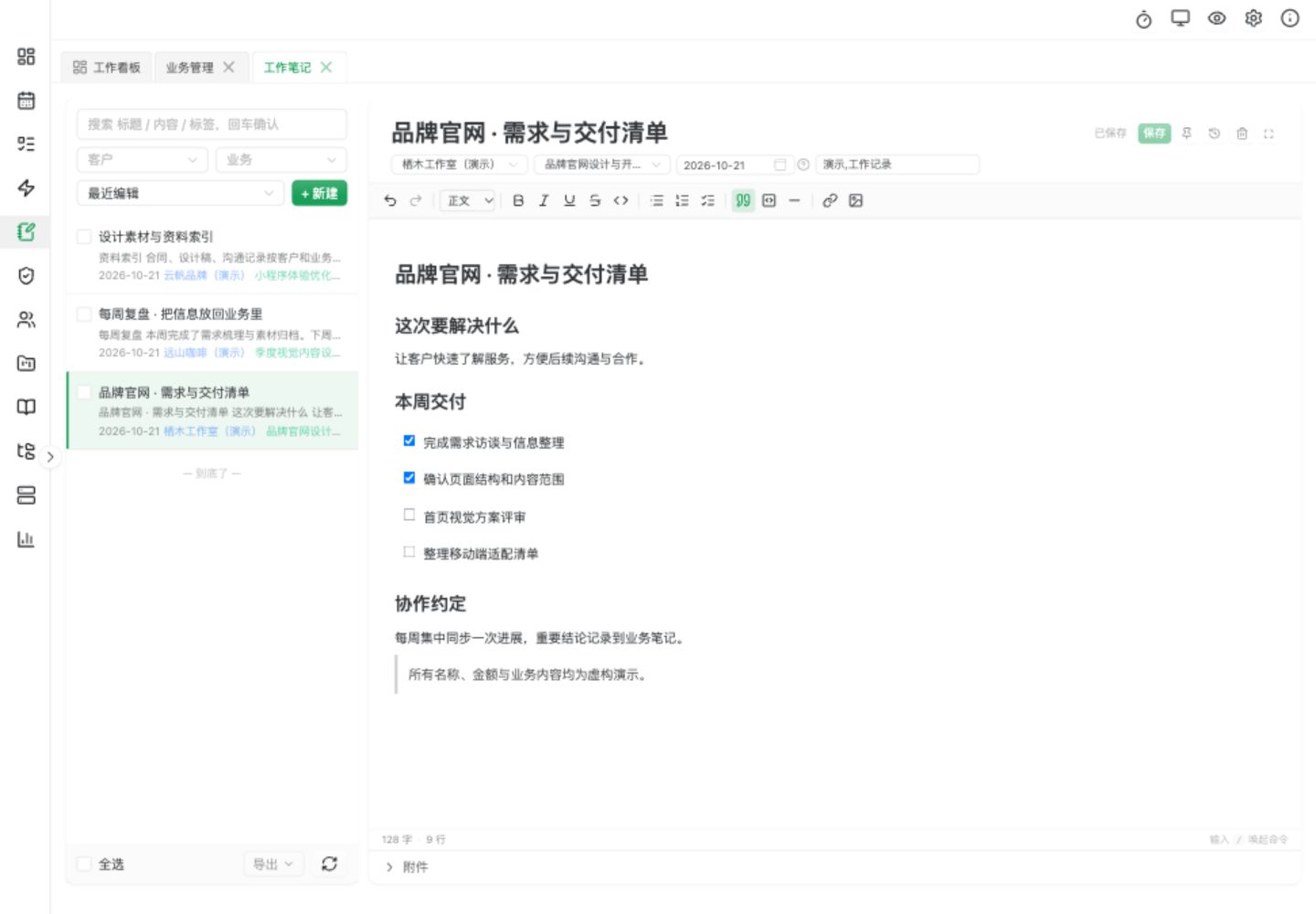The width and height of the screenshot is (1316, 914).
Task: Click the lightning bolt sidebar icon
Action: tap(26, 187)
